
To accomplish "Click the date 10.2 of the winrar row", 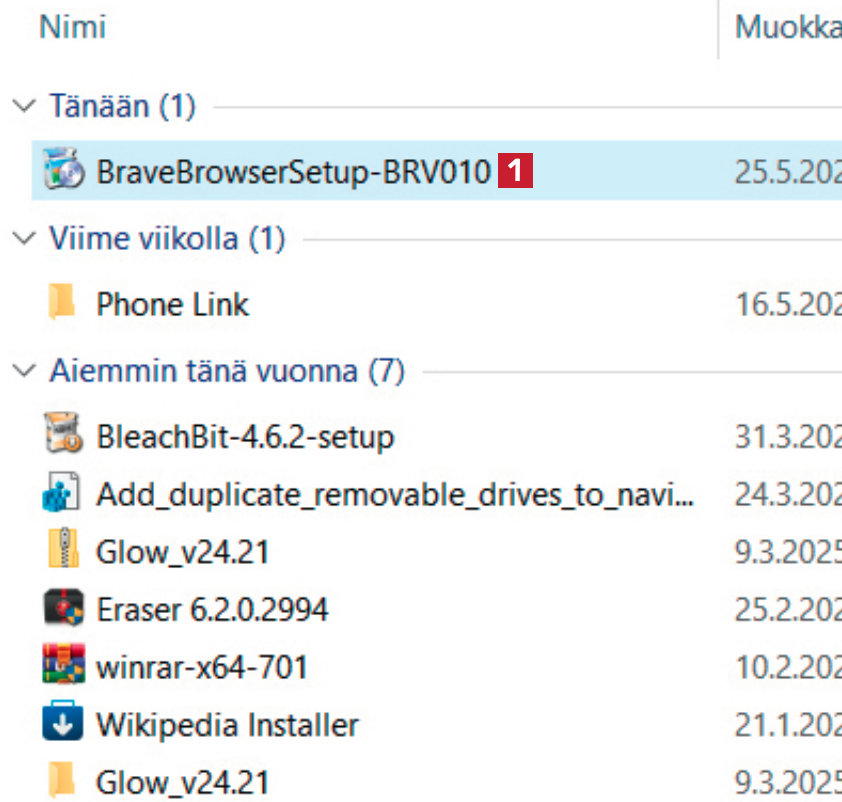I will 788,667.
